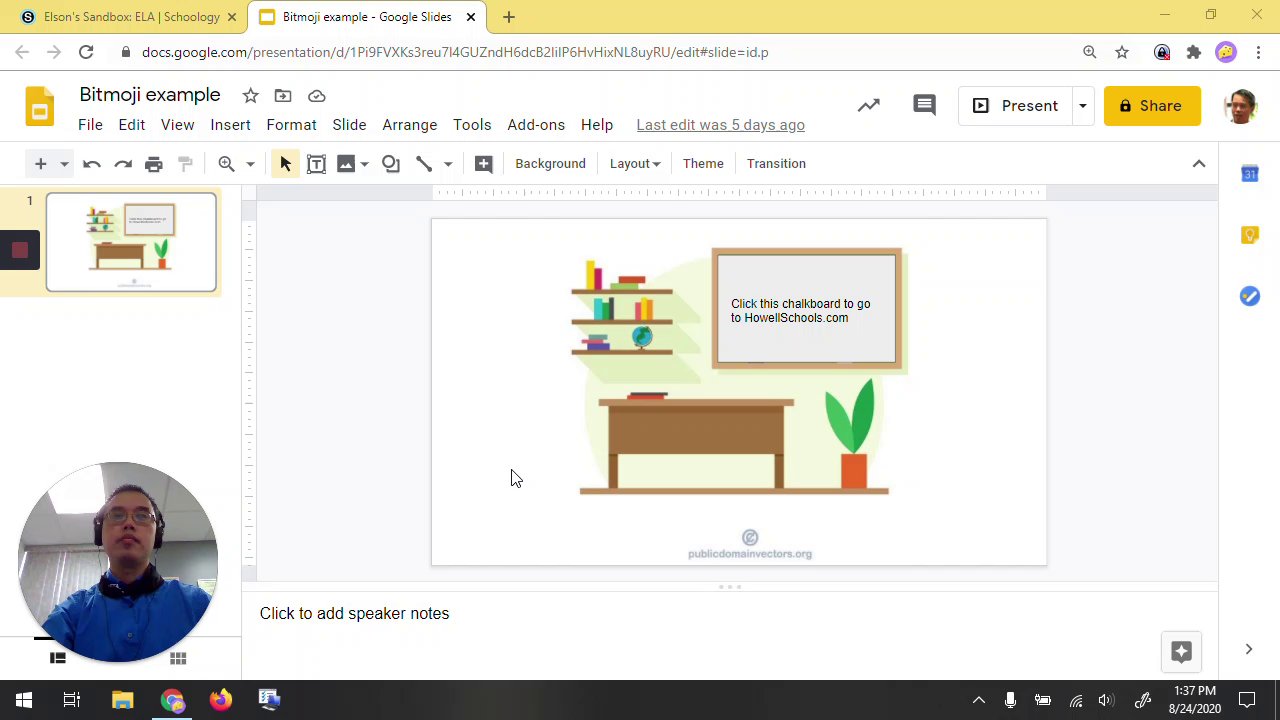
Task: Click the Share button
Action: coord(1152,106)
